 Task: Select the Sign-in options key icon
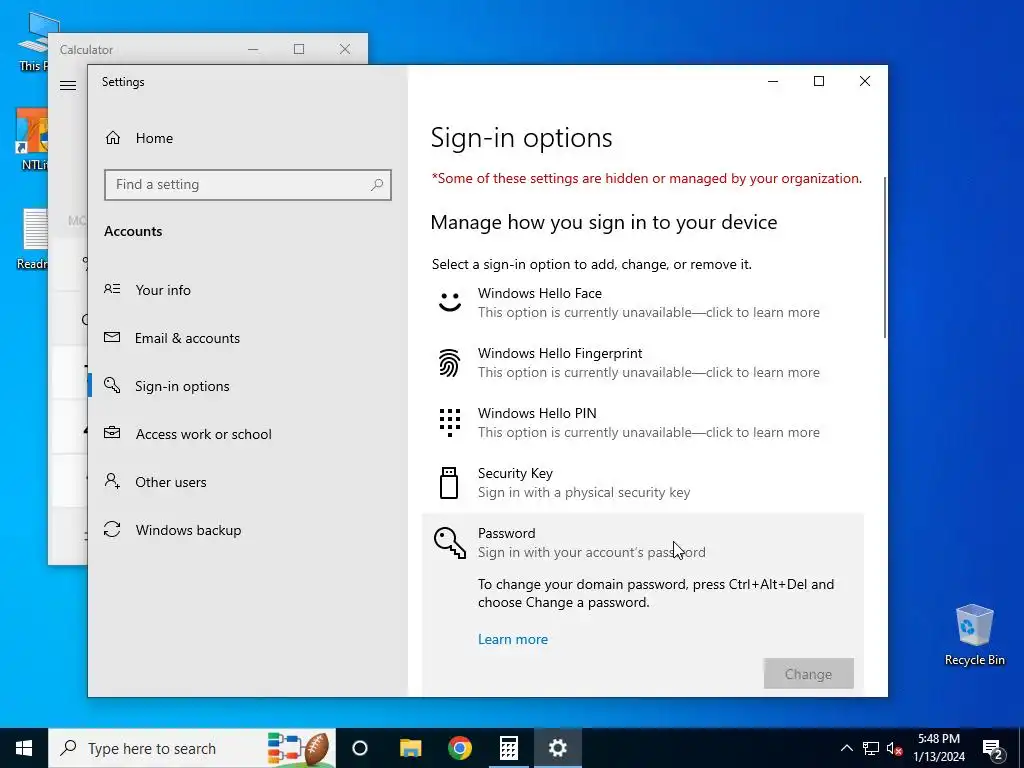pyautogui.click(x=112, y=385)
